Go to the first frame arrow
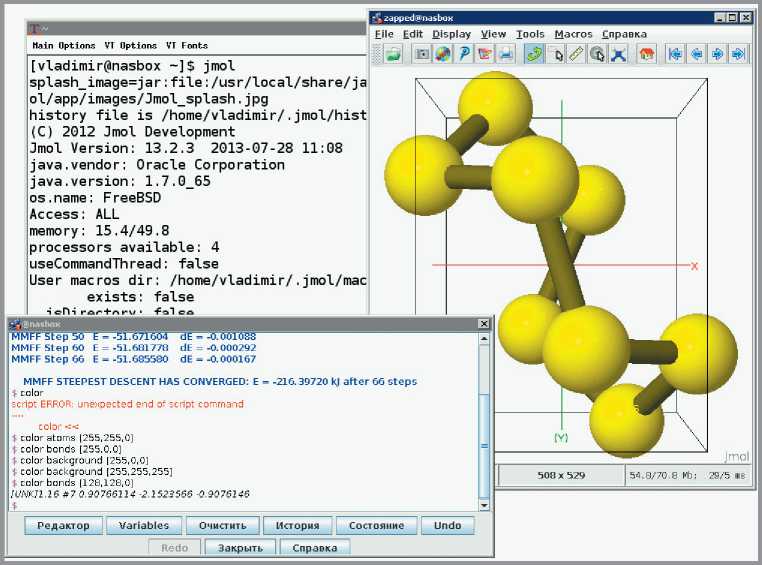Image resolution: width=762 pixels, height=565 pixels. pos(674,54)
